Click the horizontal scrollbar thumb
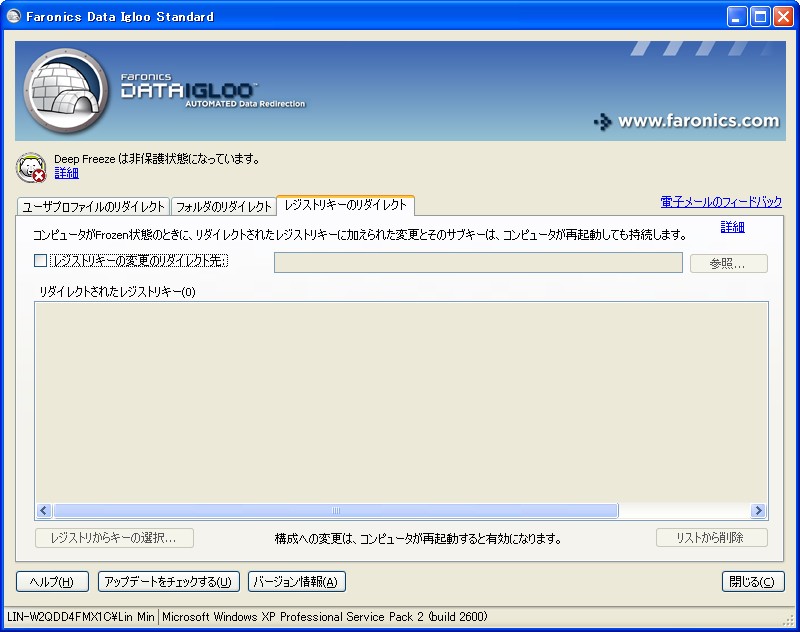The width and height of the screenshot is (800, 632). [336, 510]
